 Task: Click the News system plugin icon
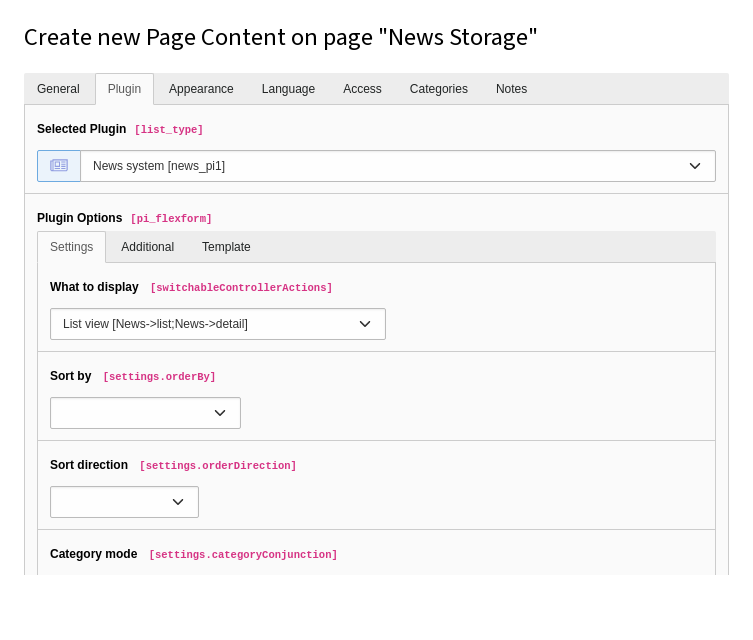59,166
